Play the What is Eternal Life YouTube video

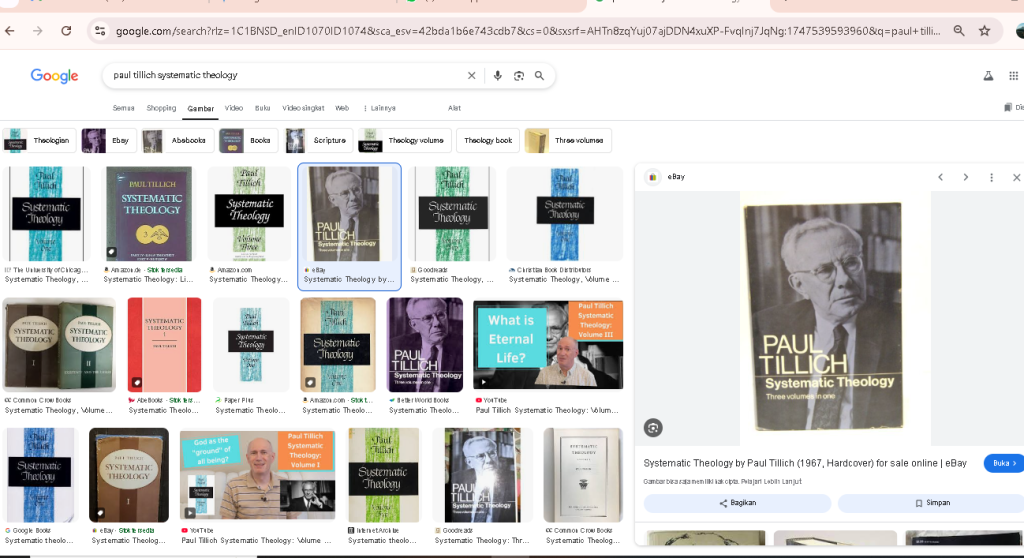point(548,345)
